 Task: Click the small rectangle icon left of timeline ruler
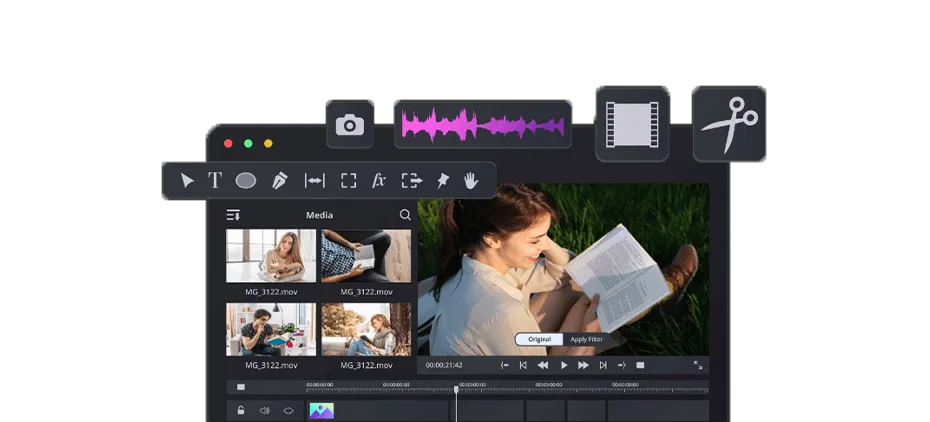241,387
